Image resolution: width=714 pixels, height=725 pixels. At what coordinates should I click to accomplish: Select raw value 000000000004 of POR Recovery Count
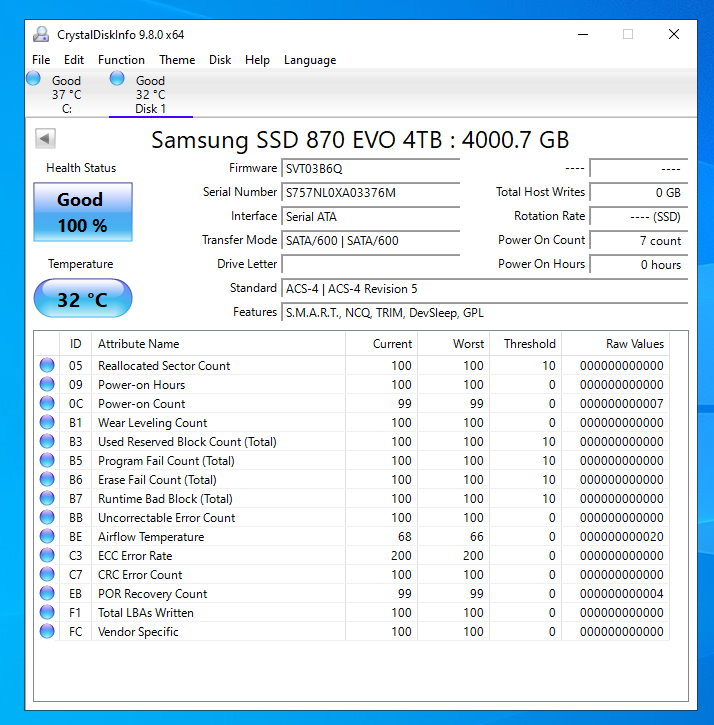point(622,593)
